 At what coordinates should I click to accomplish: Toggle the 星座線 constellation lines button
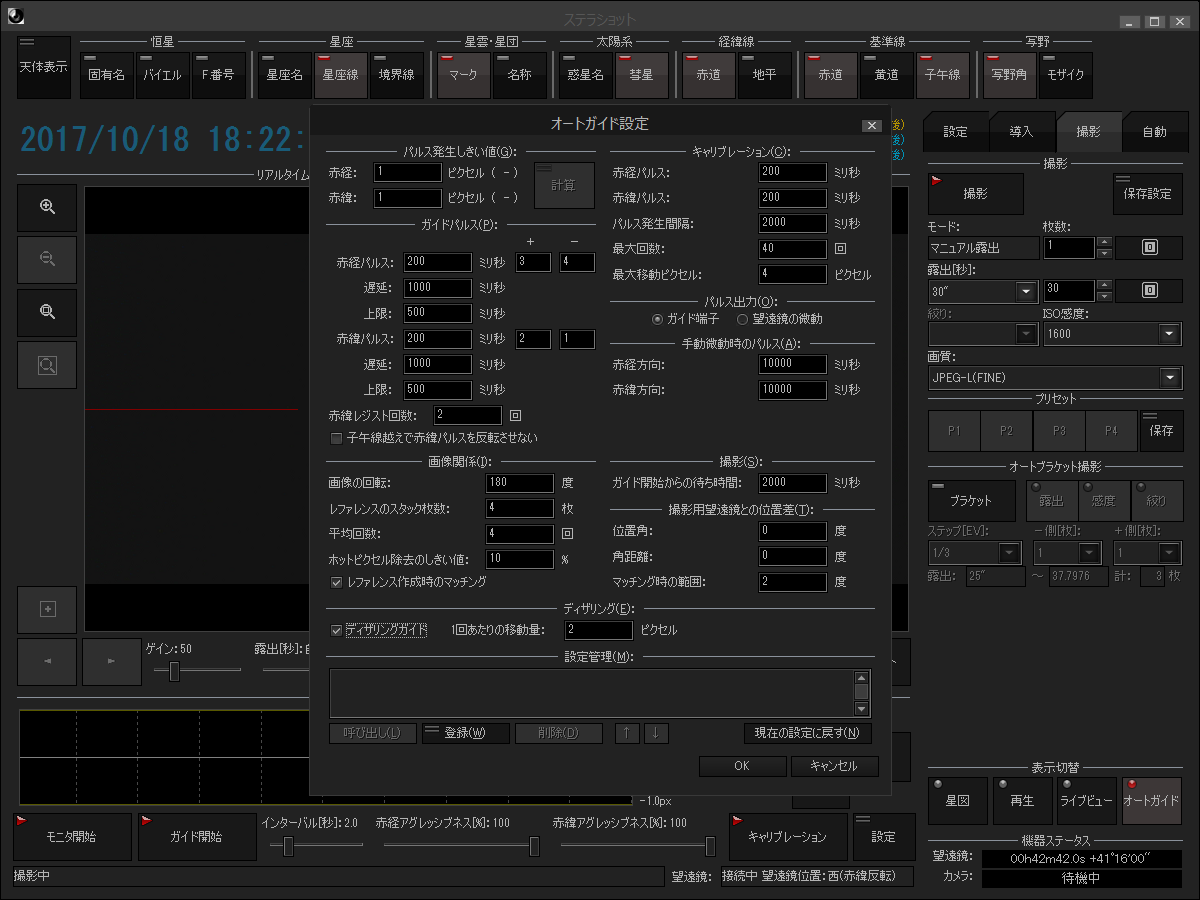tap(340, 75)
